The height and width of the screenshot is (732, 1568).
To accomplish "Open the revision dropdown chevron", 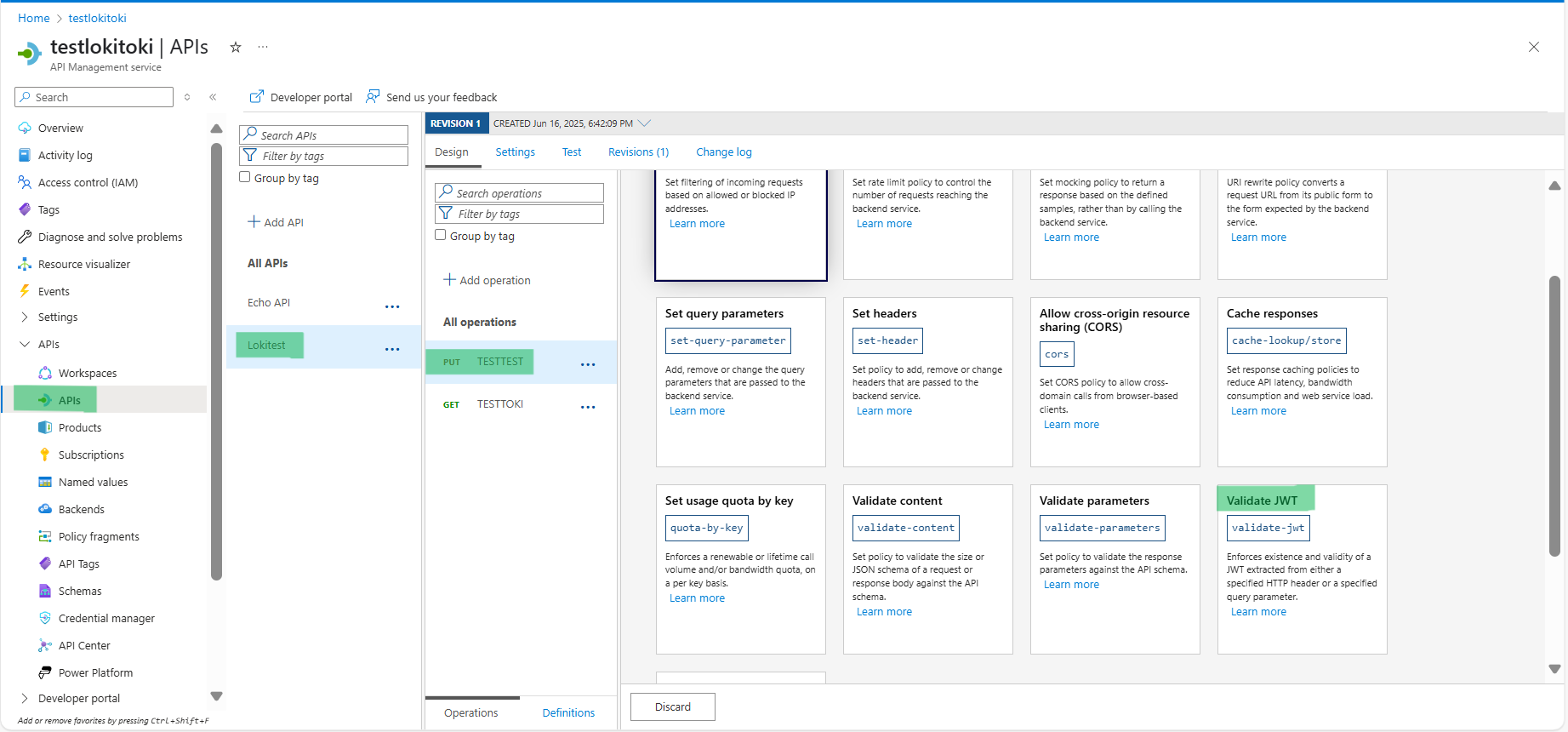I will click(x=645, y=123).
